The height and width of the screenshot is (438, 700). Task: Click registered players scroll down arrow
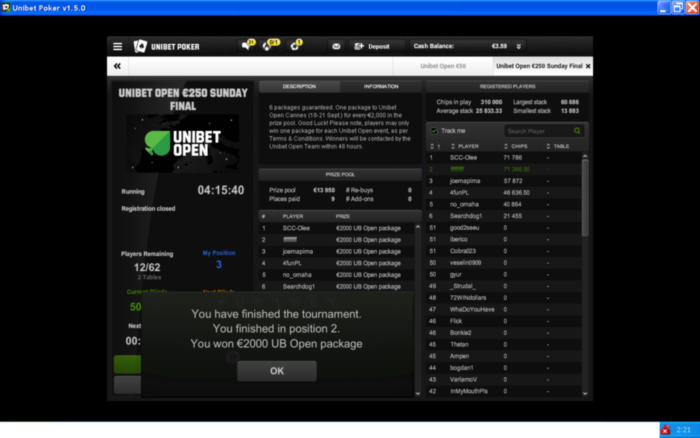pyautogui.click(x=585, y=393)
